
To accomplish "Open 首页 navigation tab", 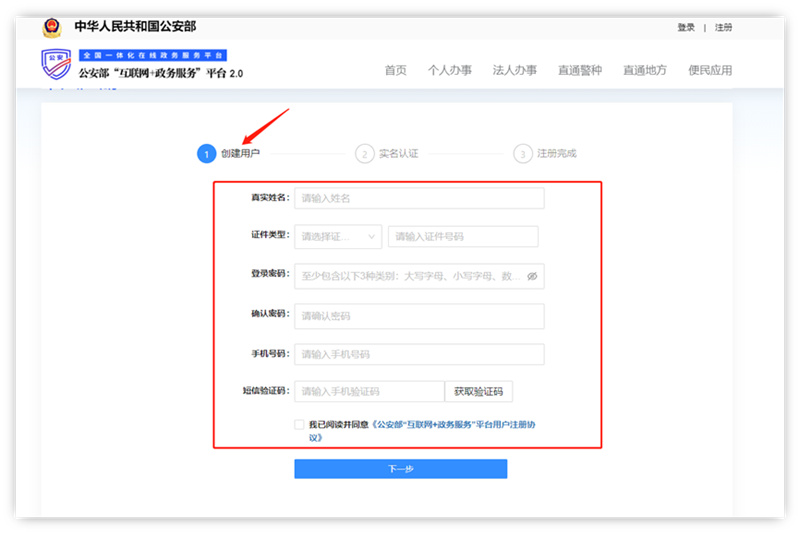I will click(x=396, y=70).
